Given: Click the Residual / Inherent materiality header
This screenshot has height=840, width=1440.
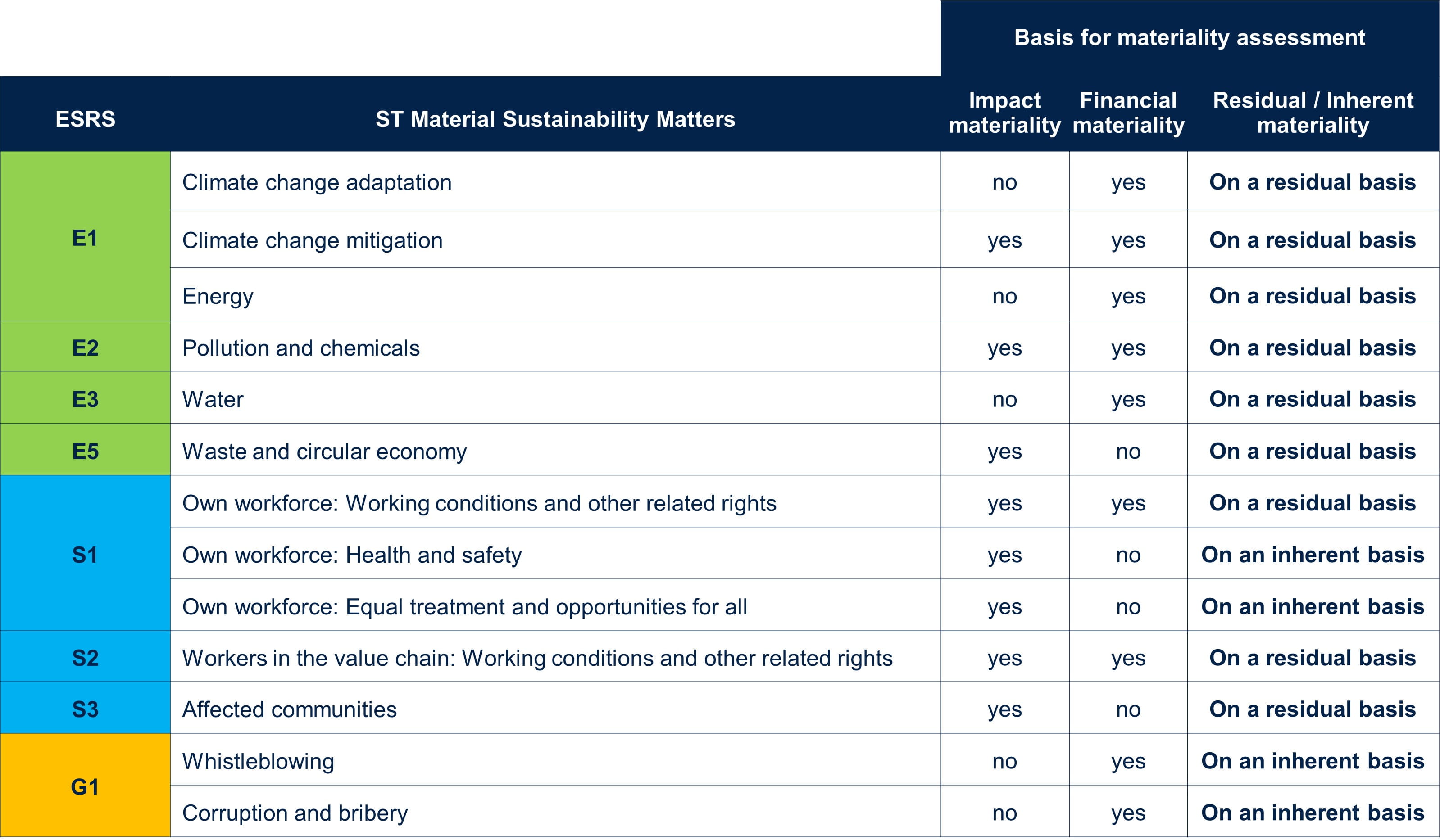Looking at the screenshot, I should pyautogui.click(x=1313, y=113).
